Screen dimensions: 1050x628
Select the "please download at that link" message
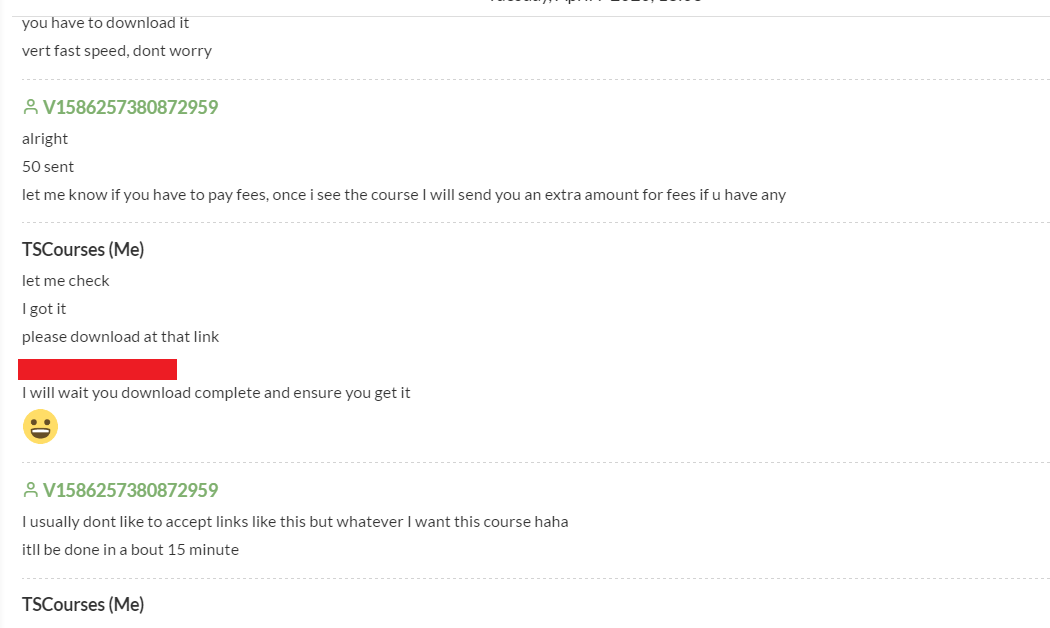coord(120,336)
